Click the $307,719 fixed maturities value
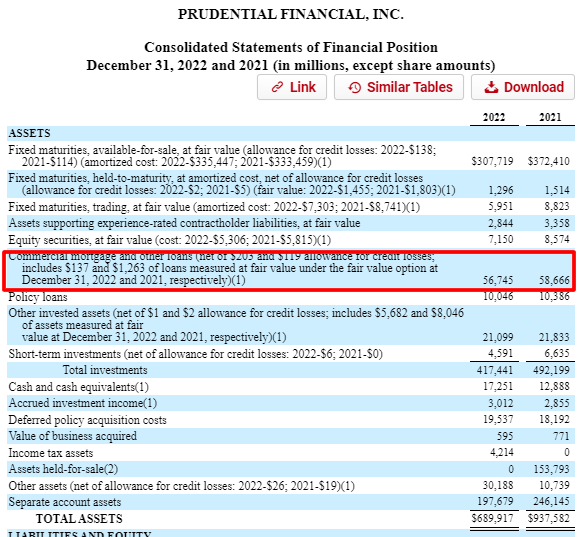 click(492, 161)
